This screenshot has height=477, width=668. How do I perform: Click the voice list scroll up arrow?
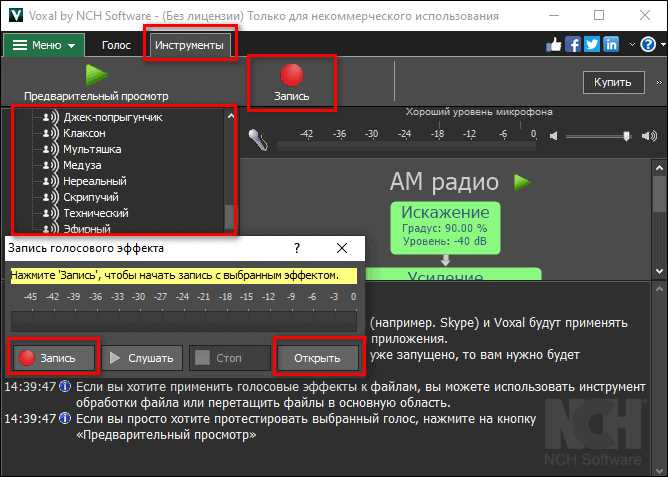click(x=230, y=116)
